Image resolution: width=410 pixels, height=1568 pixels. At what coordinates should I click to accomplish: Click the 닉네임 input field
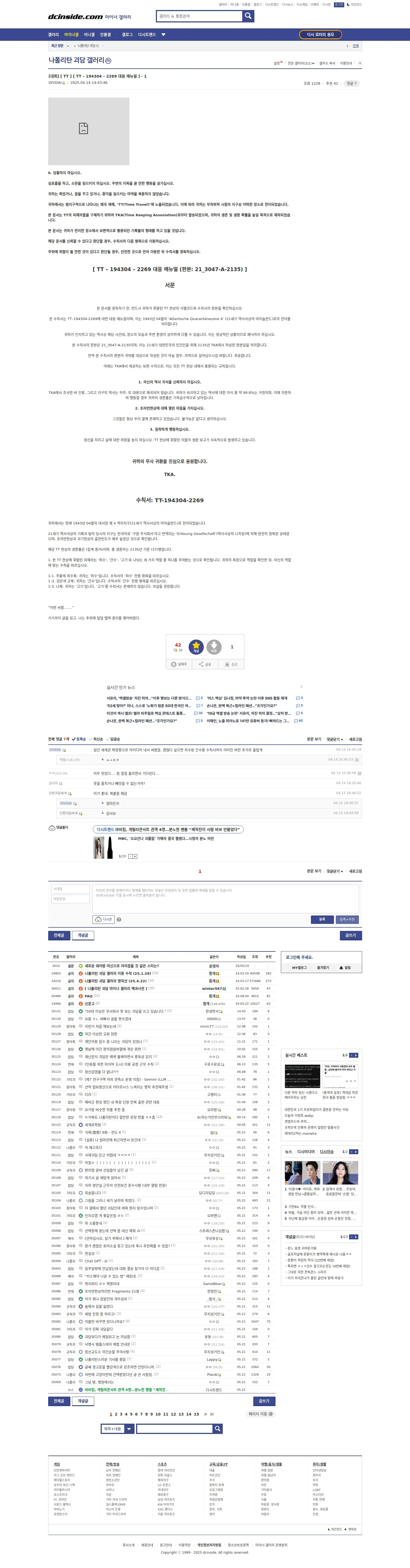(x=70, y=889)
